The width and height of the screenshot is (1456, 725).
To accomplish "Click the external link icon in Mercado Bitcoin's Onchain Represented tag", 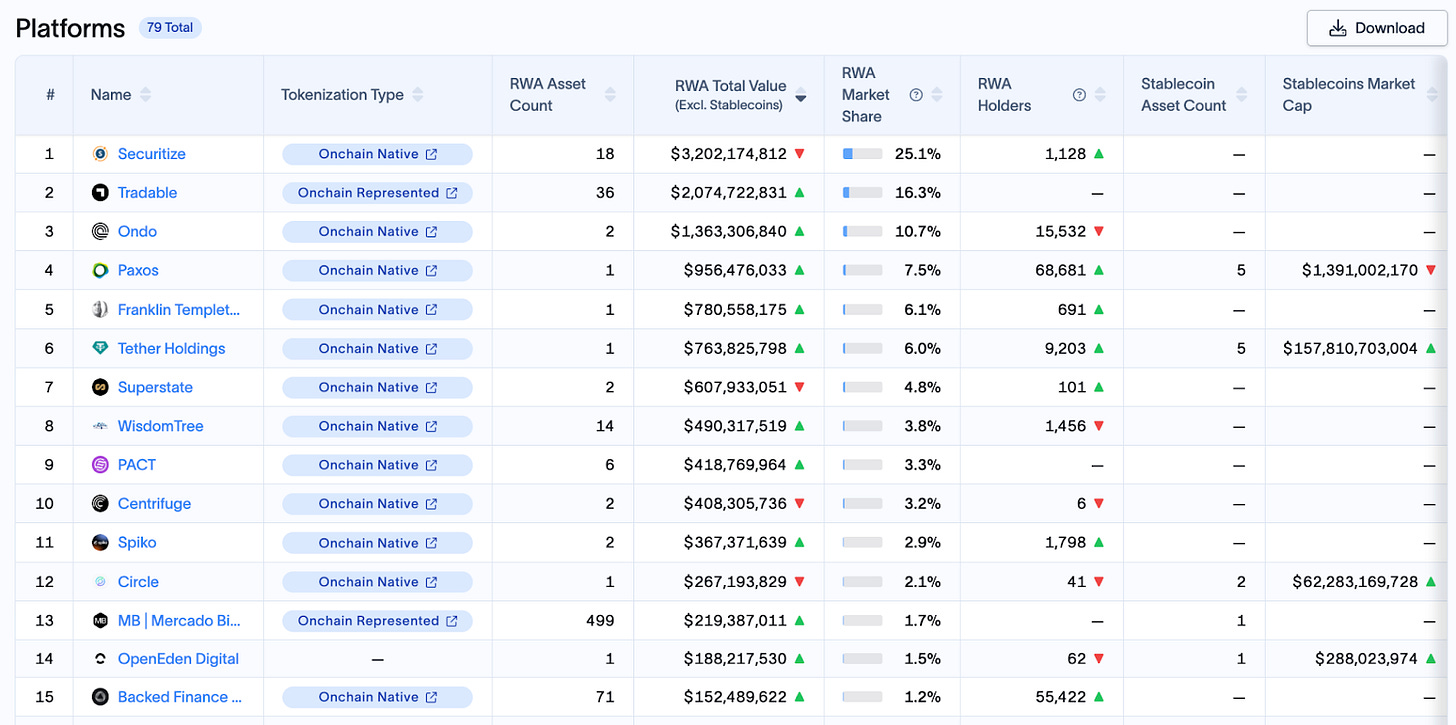I will pos(452,621).
